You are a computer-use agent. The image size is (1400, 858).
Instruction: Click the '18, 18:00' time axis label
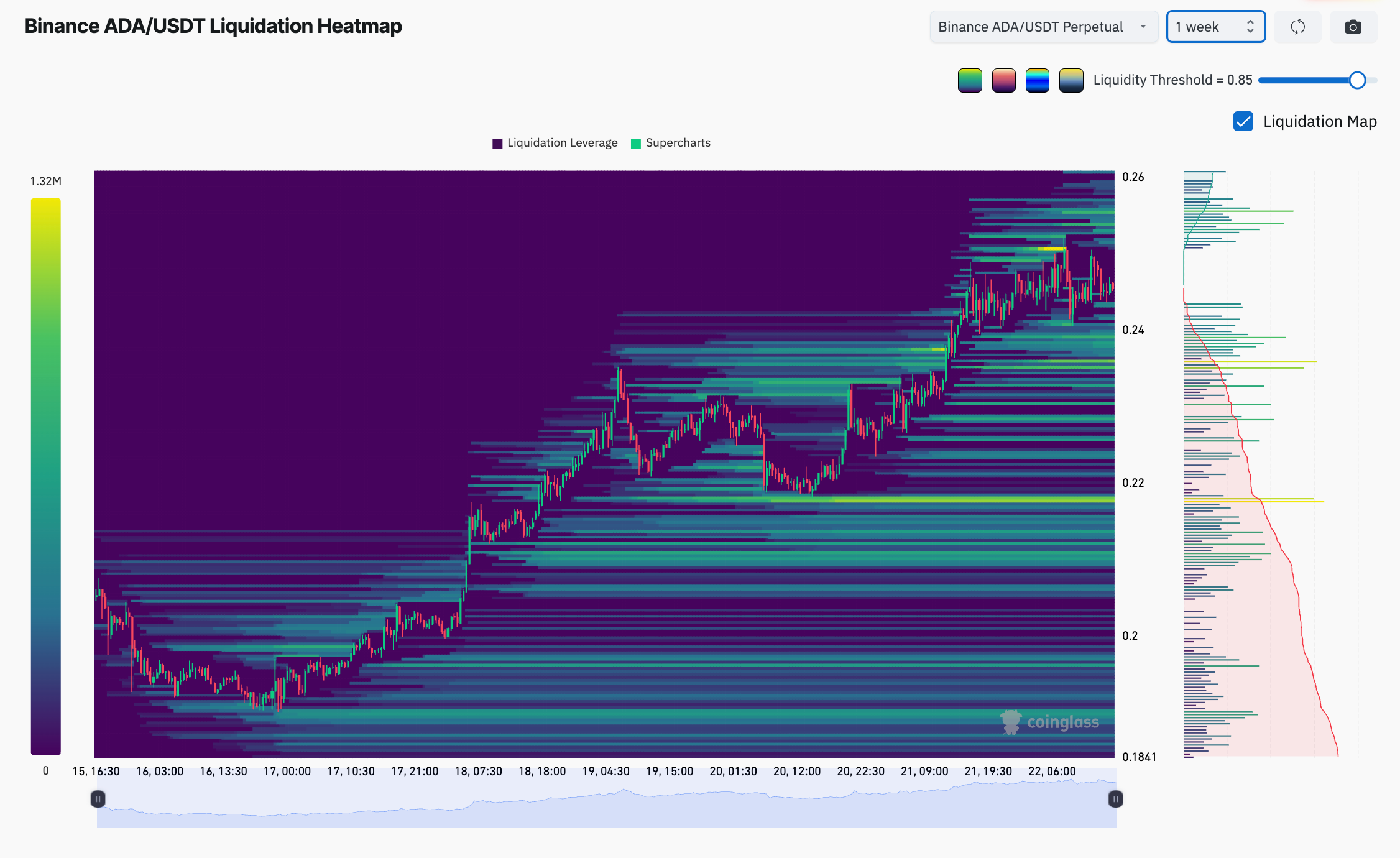click(x=542, y=772)
